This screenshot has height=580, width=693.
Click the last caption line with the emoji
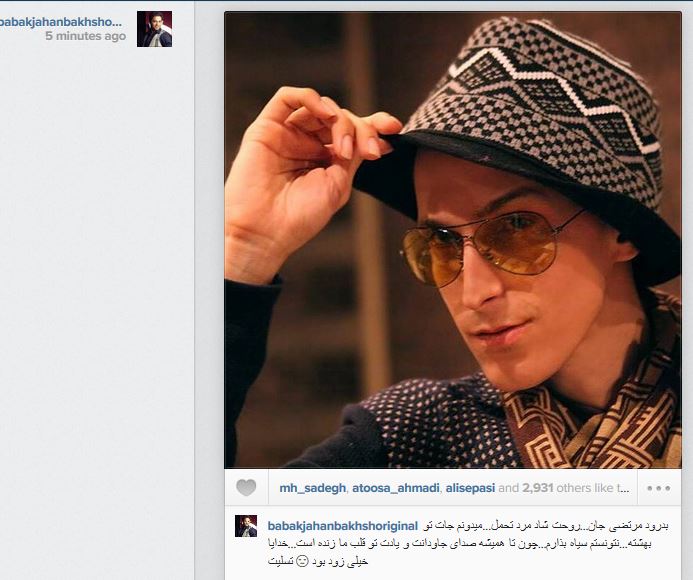click(x=318, y=561)
